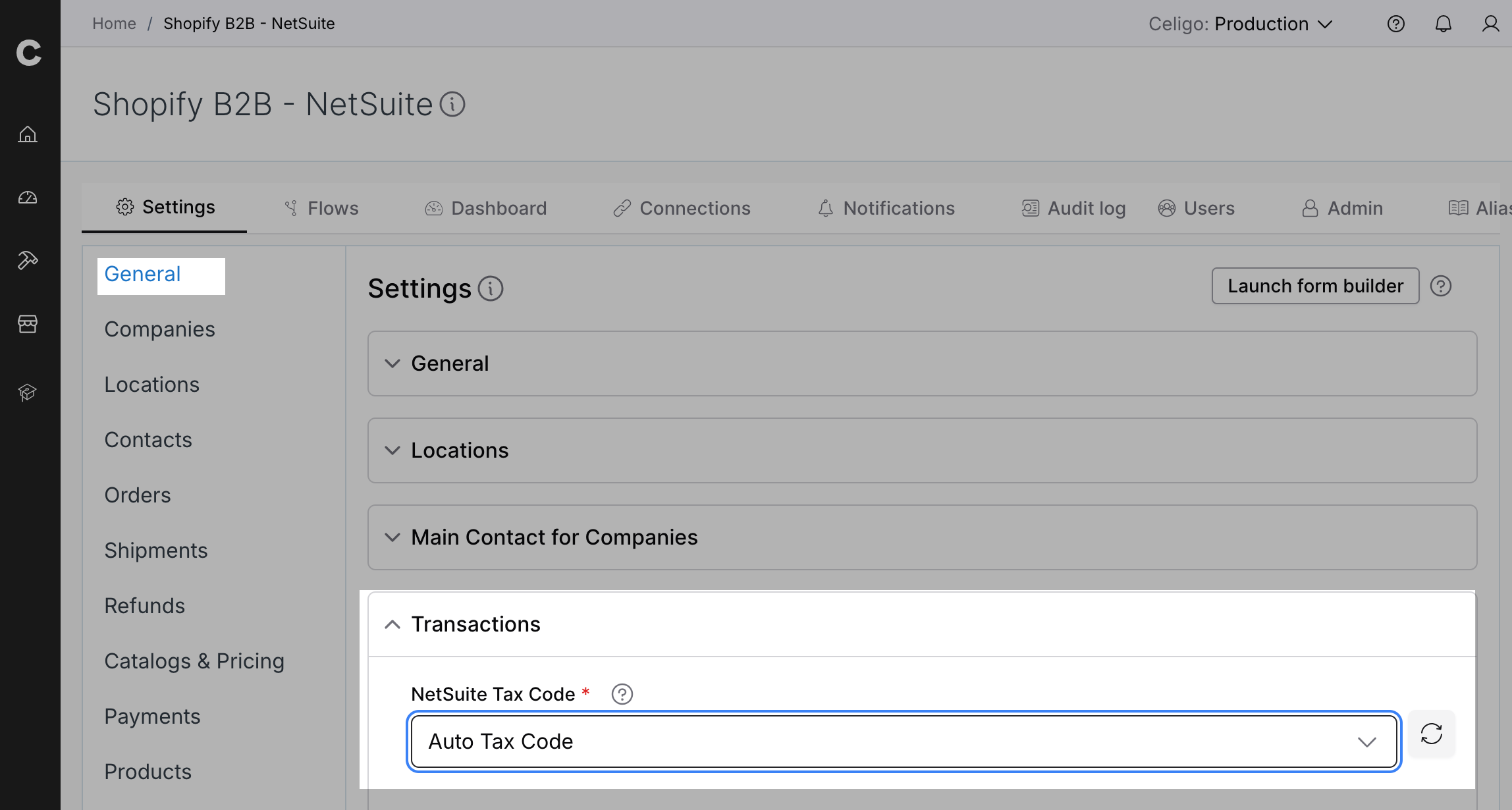Select Contacts in the settings side menu
The width and height of the screenshot is (1512, 810).
(x=148, y=440)
